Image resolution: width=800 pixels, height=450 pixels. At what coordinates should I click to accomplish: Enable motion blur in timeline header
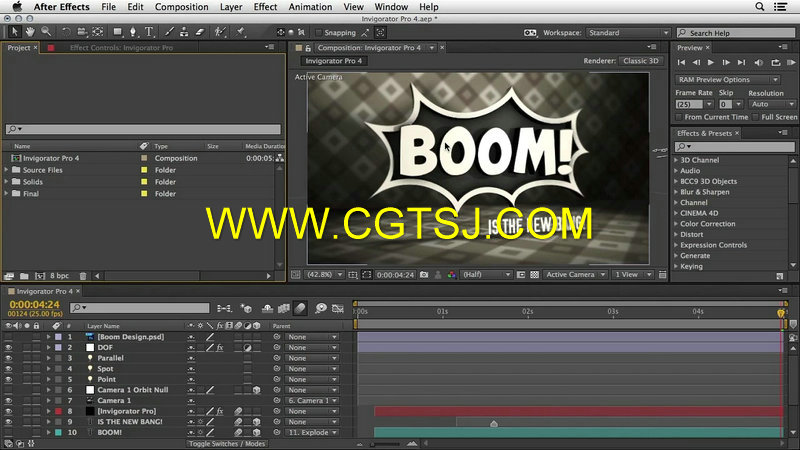[x=300, y=308]
